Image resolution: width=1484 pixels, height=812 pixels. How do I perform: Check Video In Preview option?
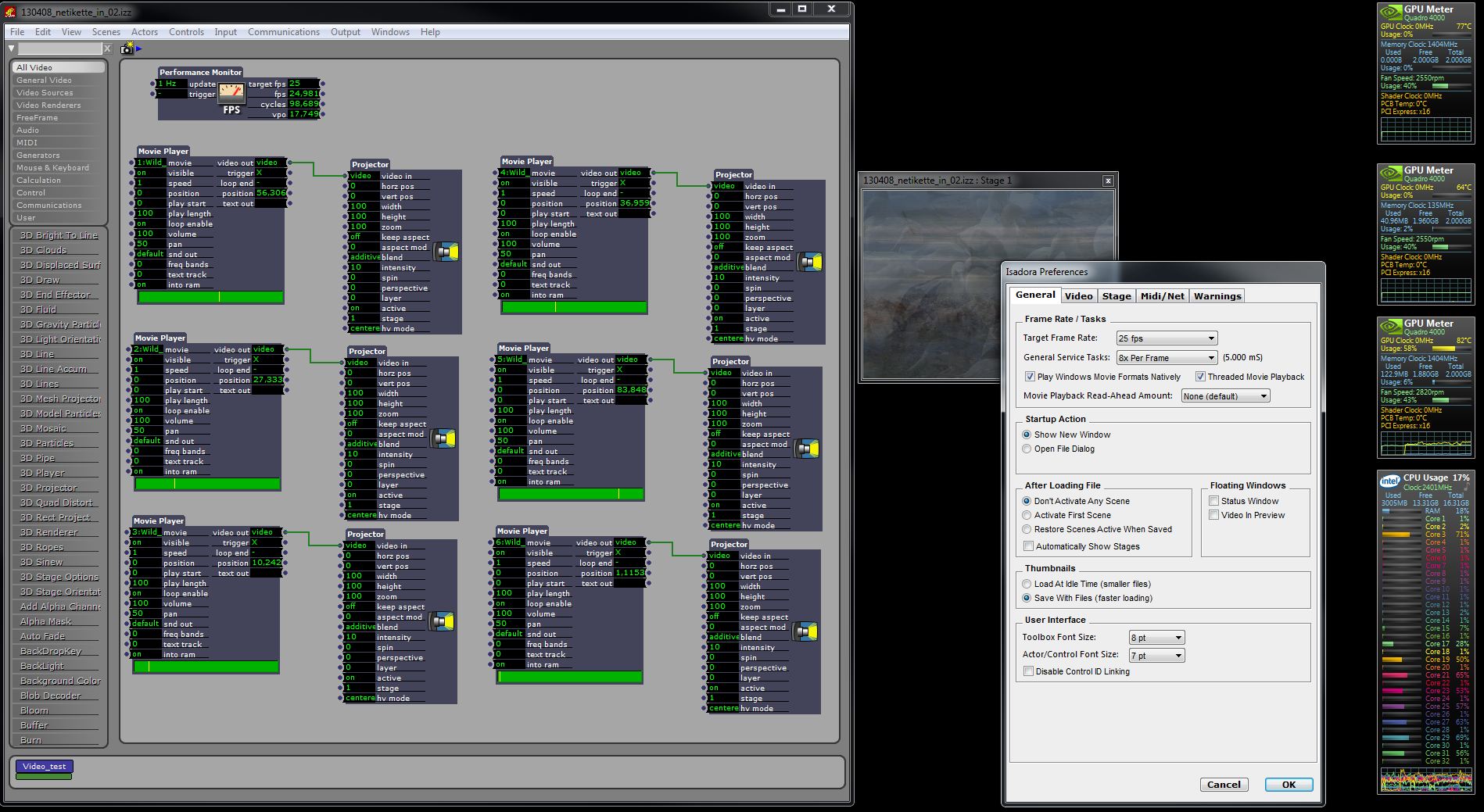tap(1214, 515)
